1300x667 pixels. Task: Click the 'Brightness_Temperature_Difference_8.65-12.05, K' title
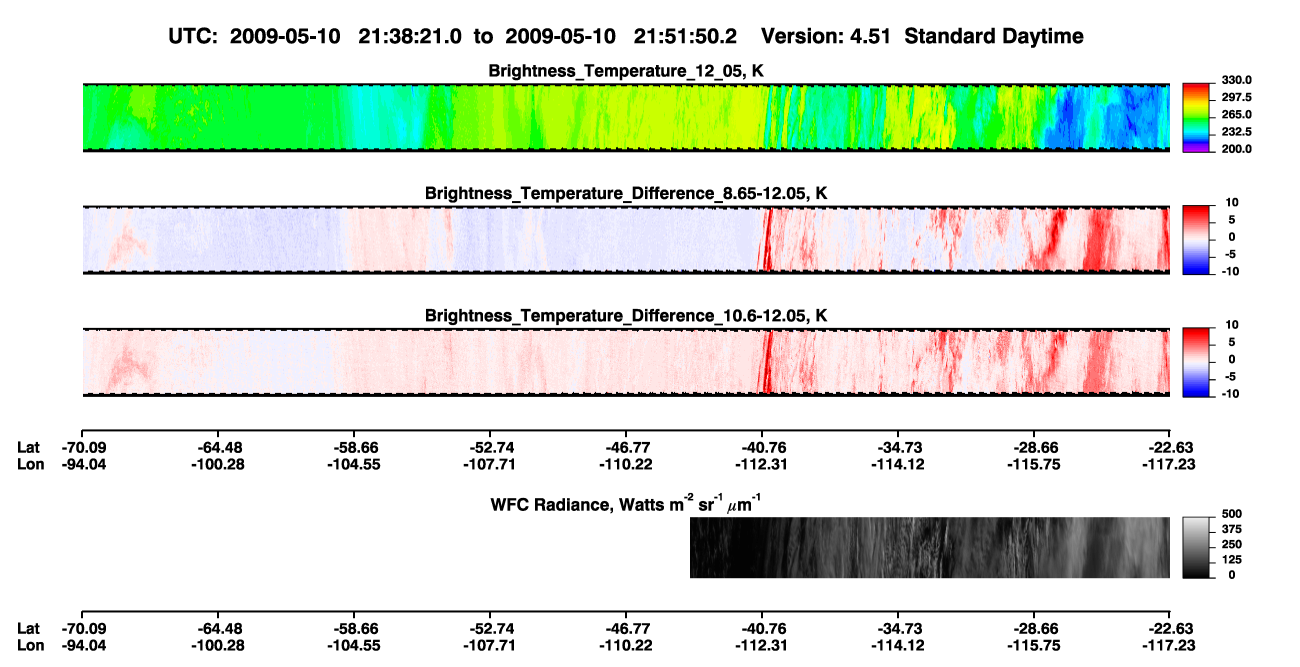point(626,193)
